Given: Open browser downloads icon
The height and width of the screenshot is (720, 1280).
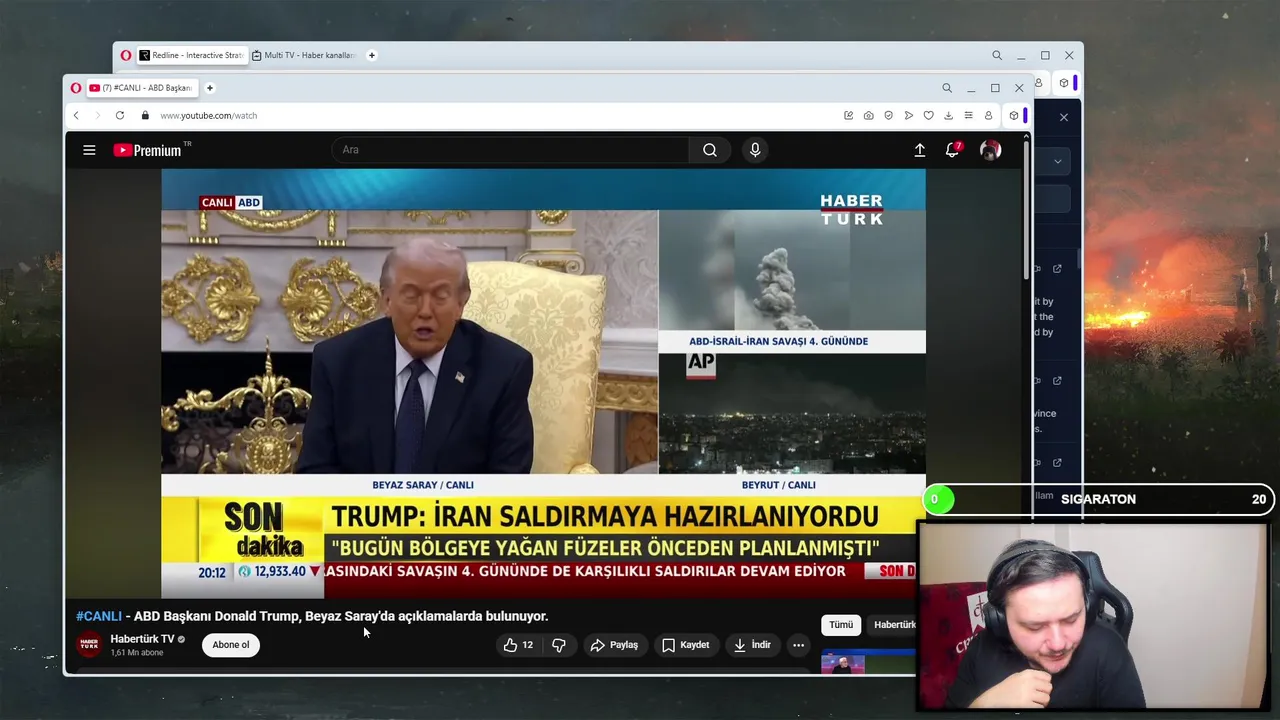Looking at the screenshot, I should (948, 116).
